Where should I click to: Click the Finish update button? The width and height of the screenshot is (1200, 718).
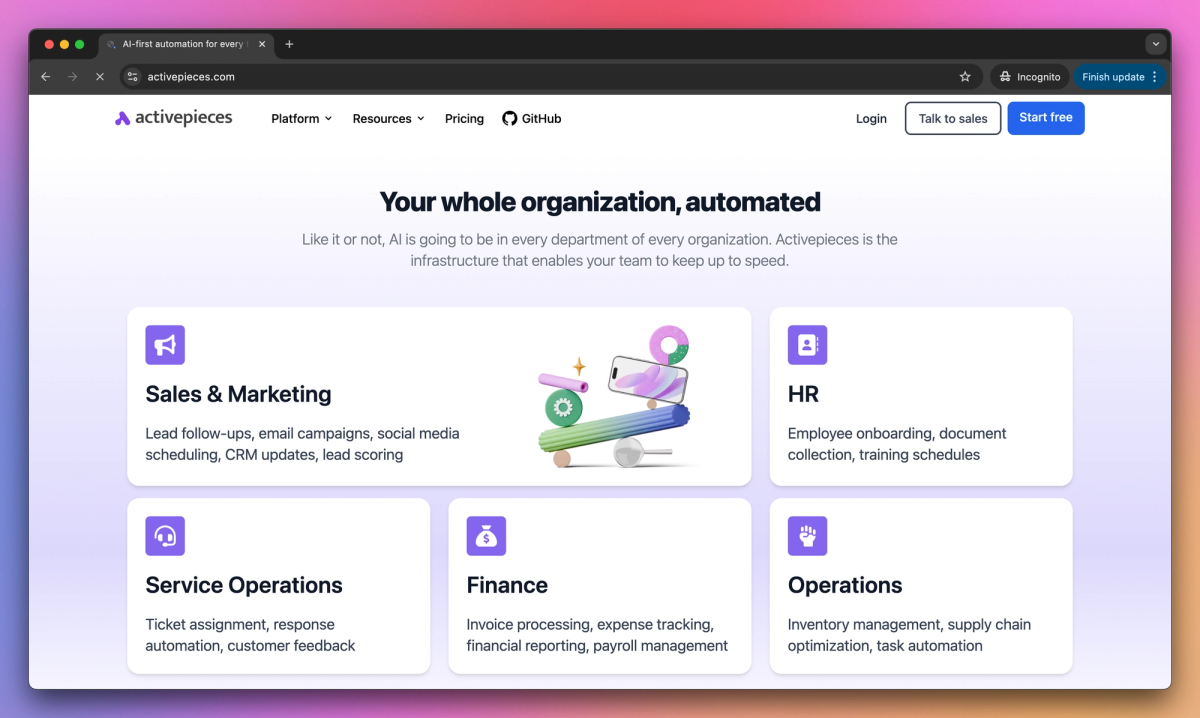(x=1113, y=76)
